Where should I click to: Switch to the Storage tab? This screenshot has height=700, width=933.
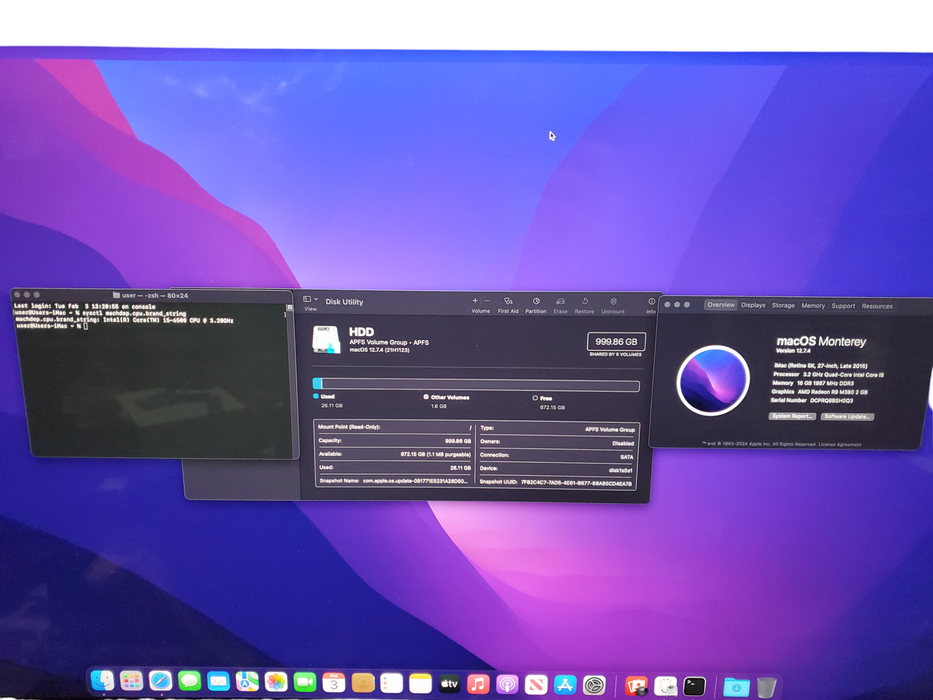[783, 305]
